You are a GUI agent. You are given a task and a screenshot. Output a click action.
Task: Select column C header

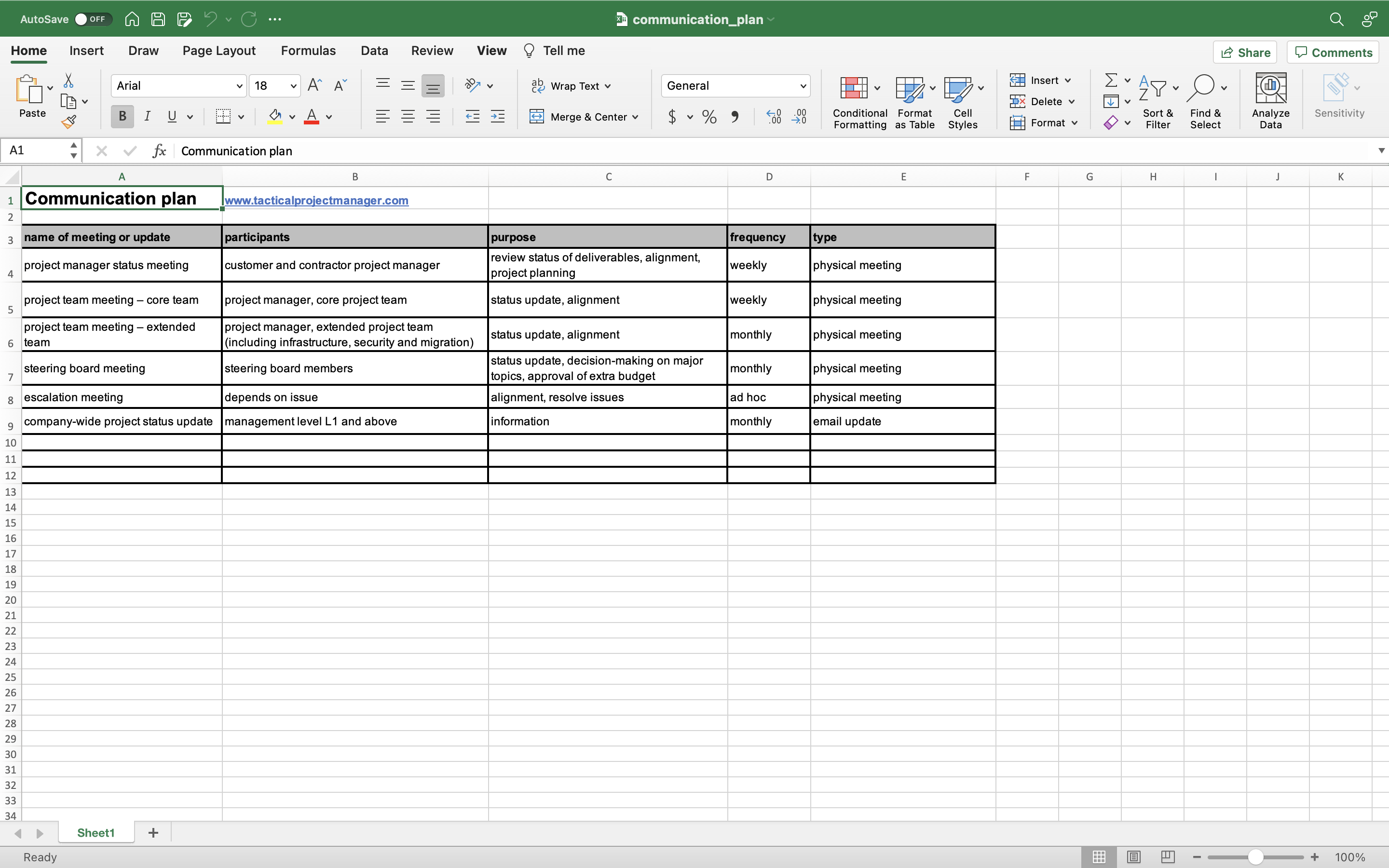pos(608,177)
